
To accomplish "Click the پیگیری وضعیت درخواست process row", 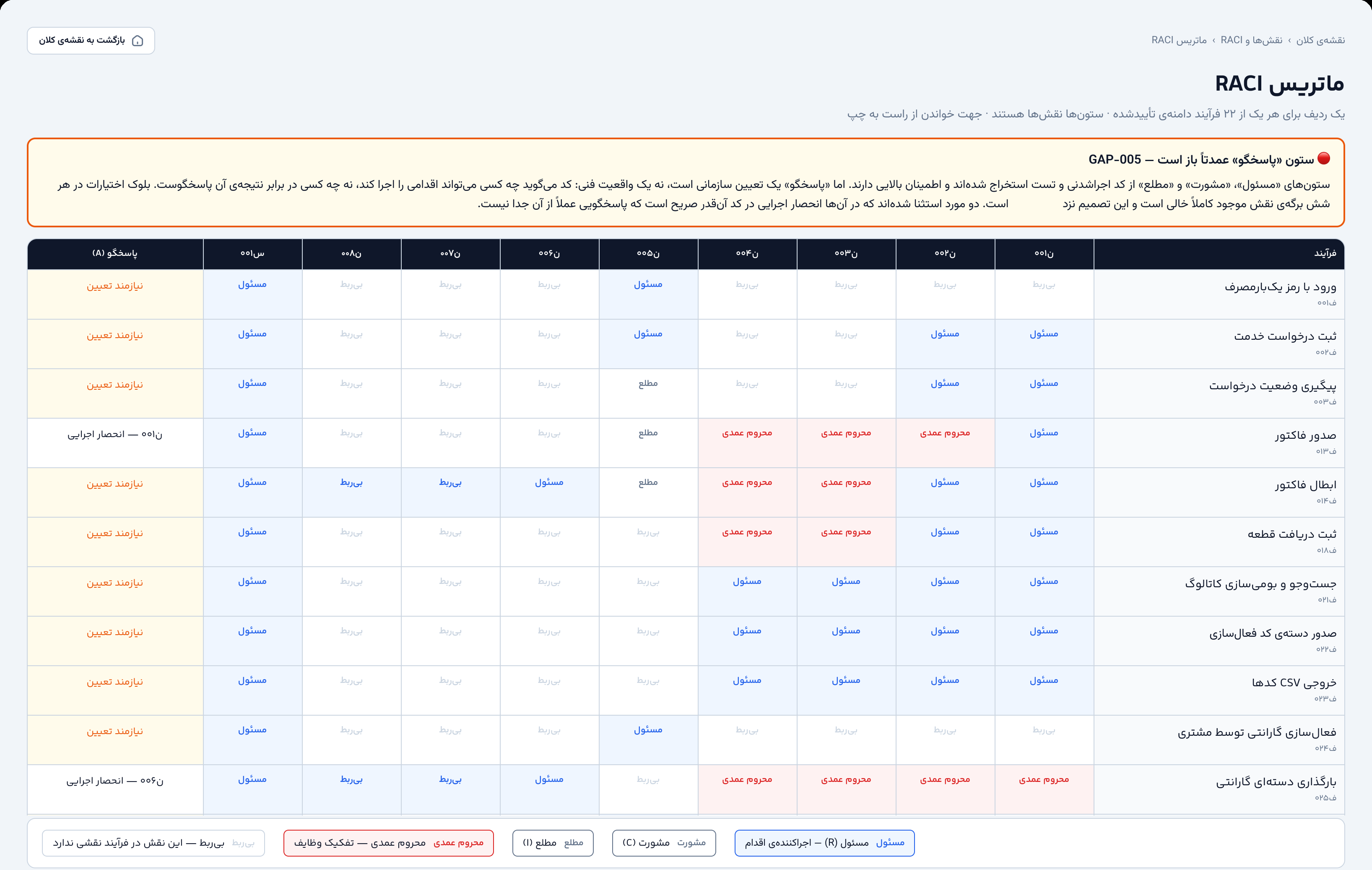I will pyautogui.click(x=686, y=393).
